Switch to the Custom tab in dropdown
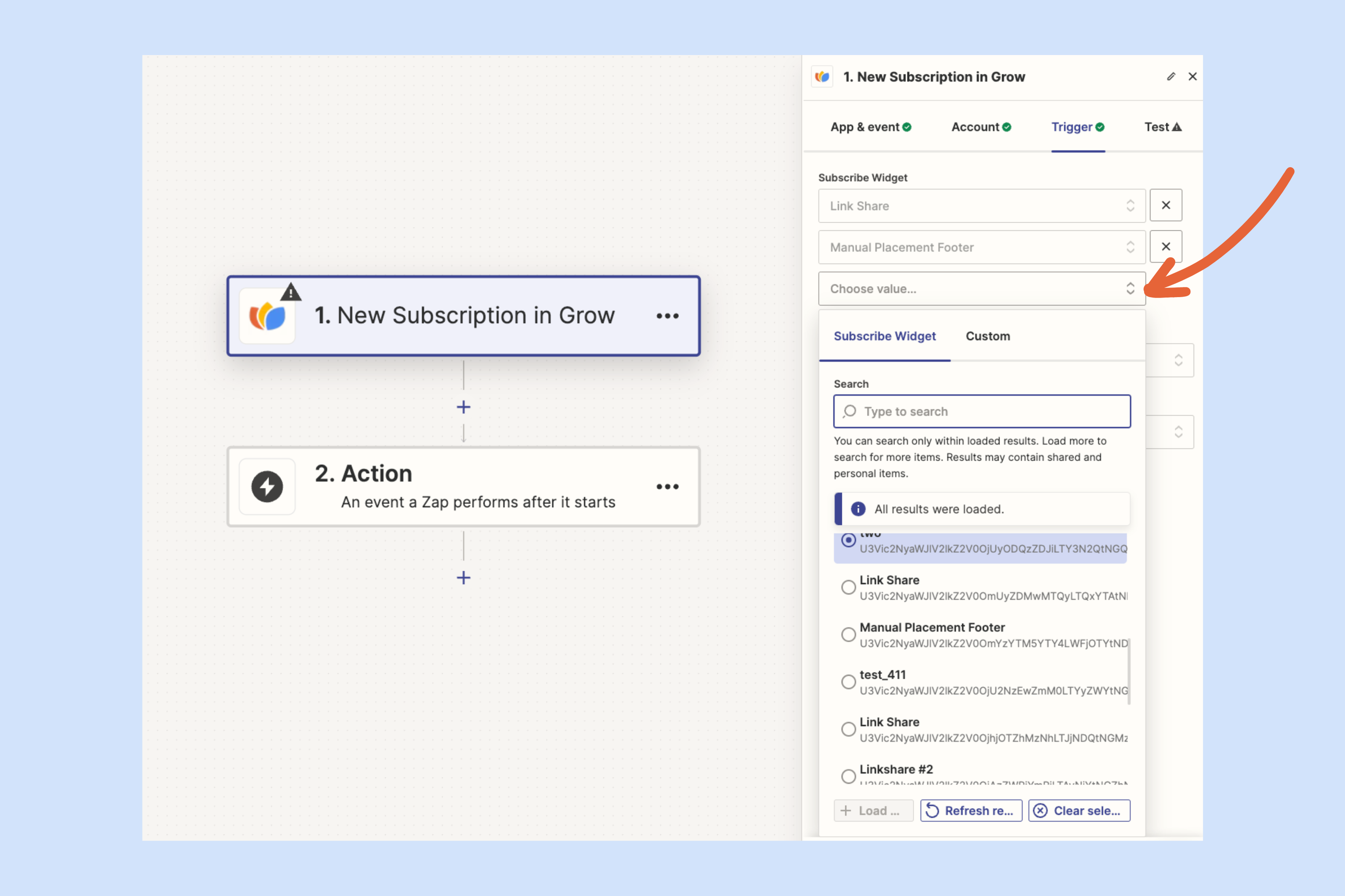Screen dimensions: 1345x896 pos(987,336)
